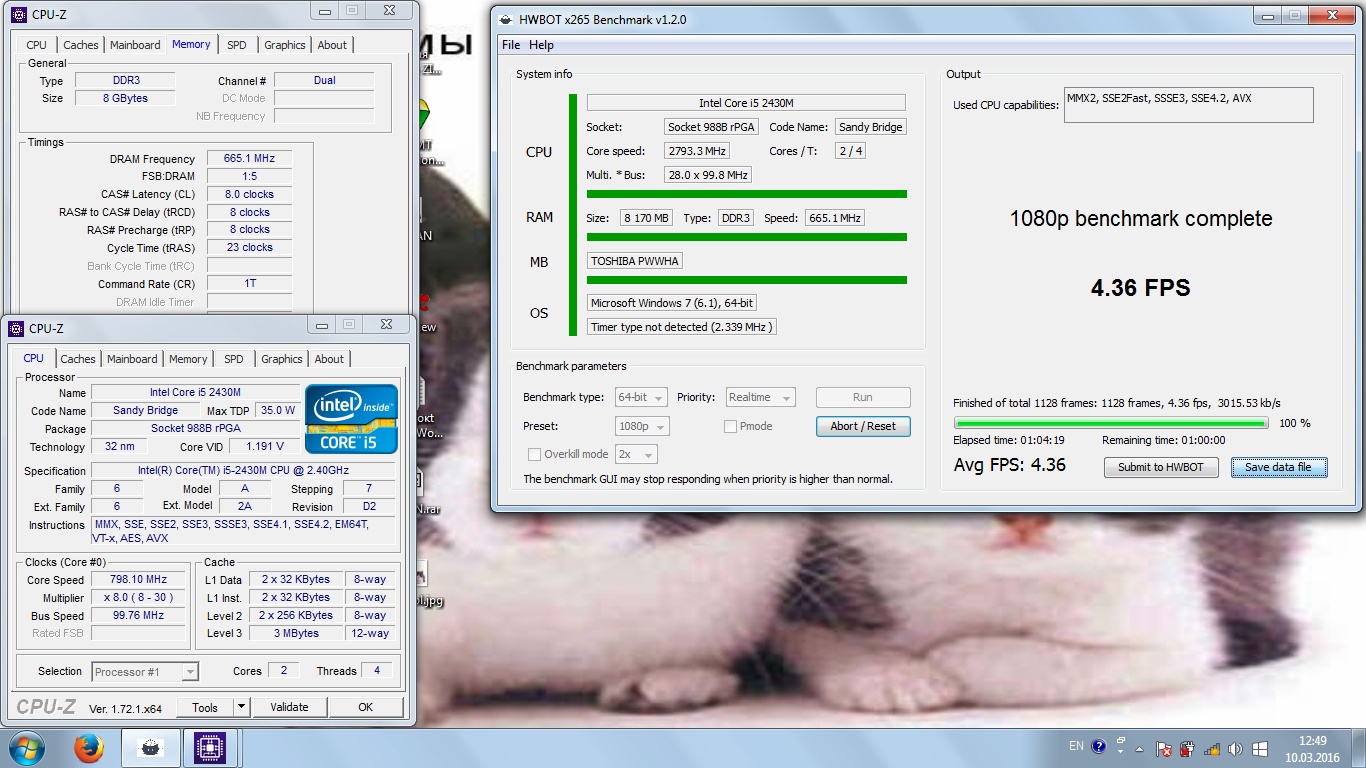The width and height of the screenshot is (1366, 768).
Task: Click the Intel Core i5 2430M field in HWBOT
Action: [746, 103]
